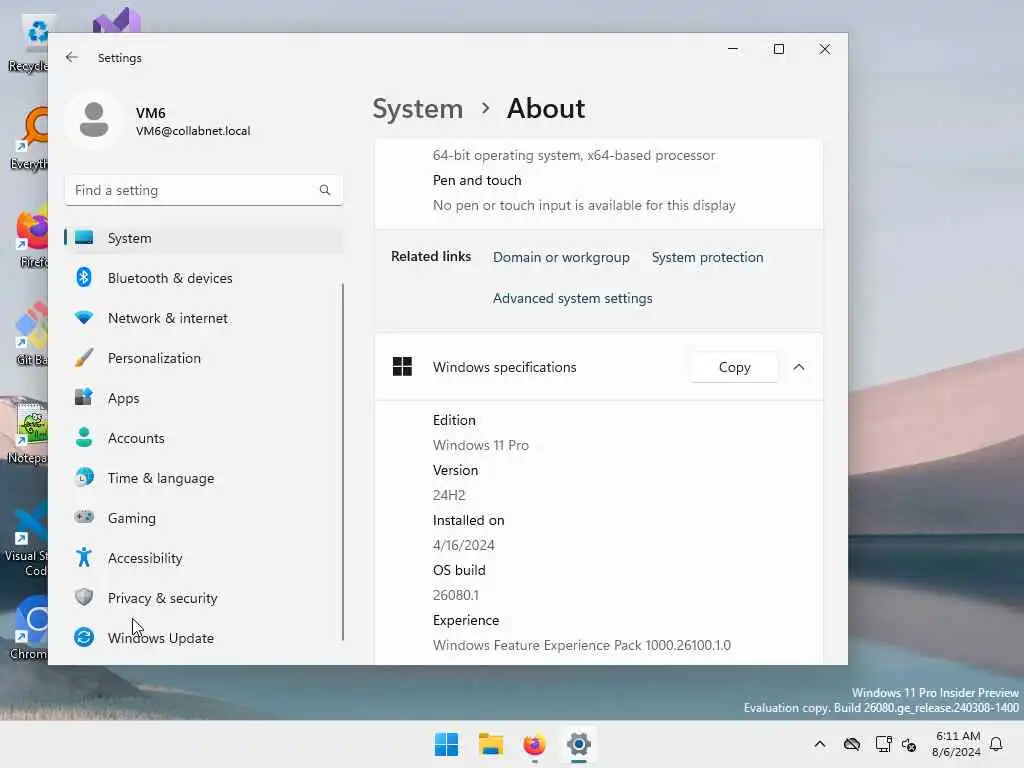Open the Domain or workgroup link

[561, 257]
